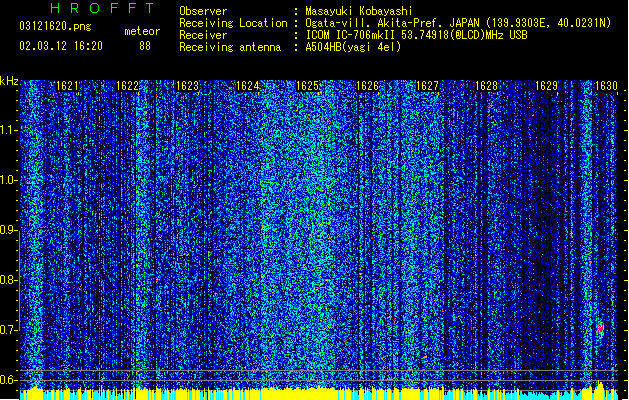Click the 1624 time marker

pyautogui.click(x=248, y=86)
